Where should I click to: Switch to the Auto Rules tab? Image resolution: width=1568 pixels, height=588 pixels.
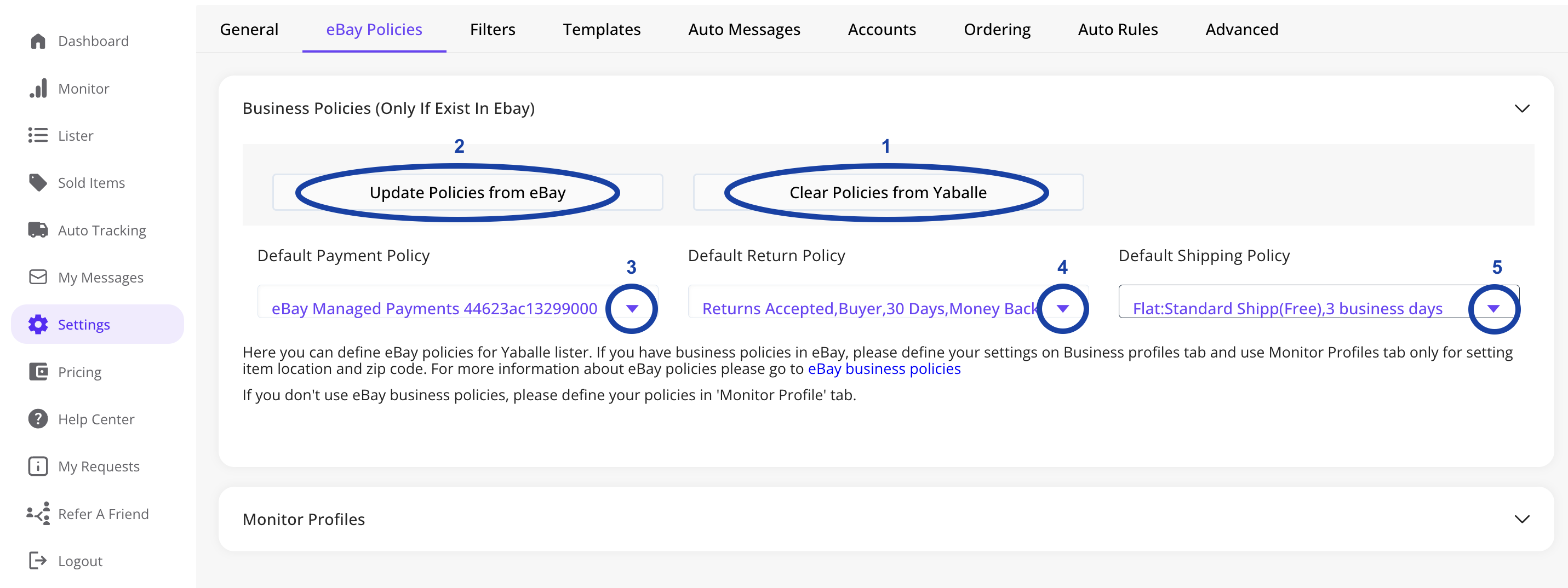[1118, 28]
